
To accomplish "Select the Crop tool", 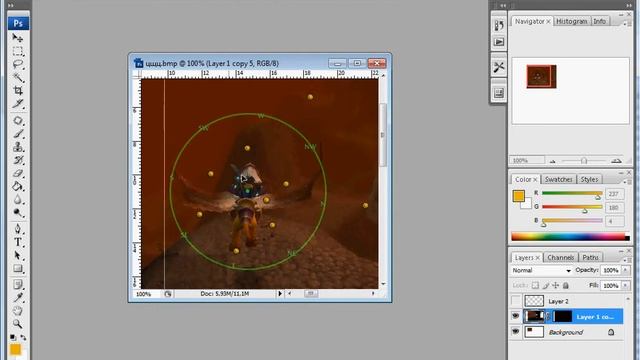I will (18, 91).
